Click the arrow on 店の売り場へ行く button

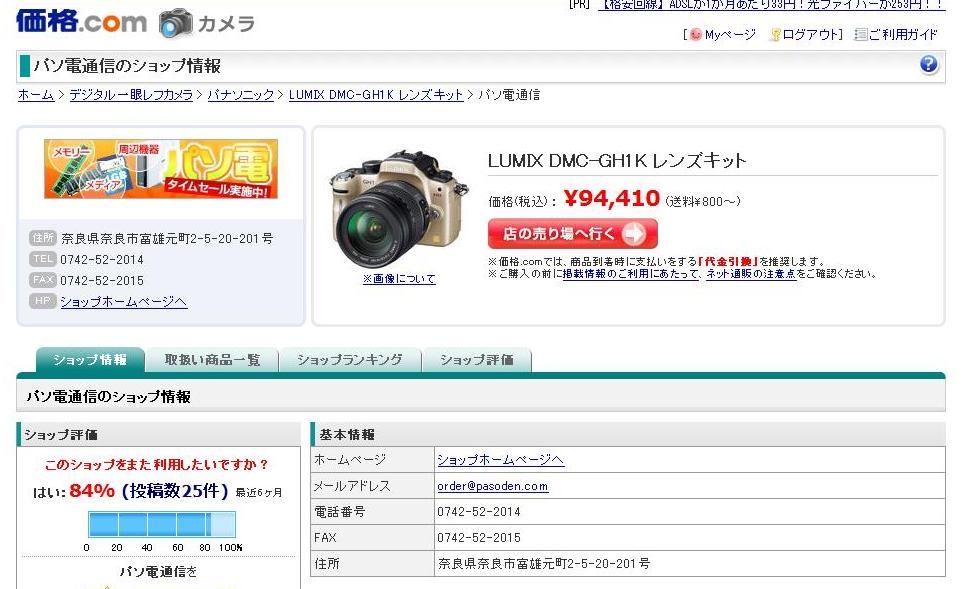click(x=633, y=234)
